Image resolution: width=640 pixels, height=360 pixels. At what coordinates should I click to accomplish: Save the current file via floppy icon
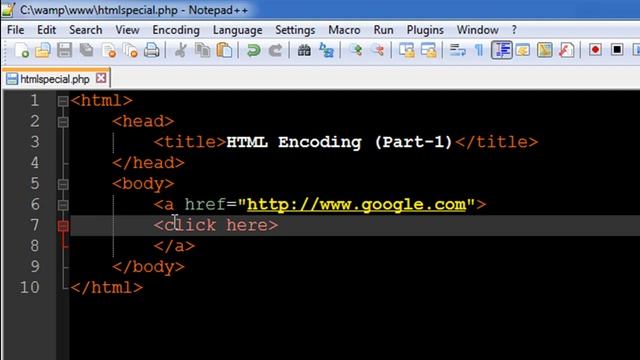pos(64,50)
